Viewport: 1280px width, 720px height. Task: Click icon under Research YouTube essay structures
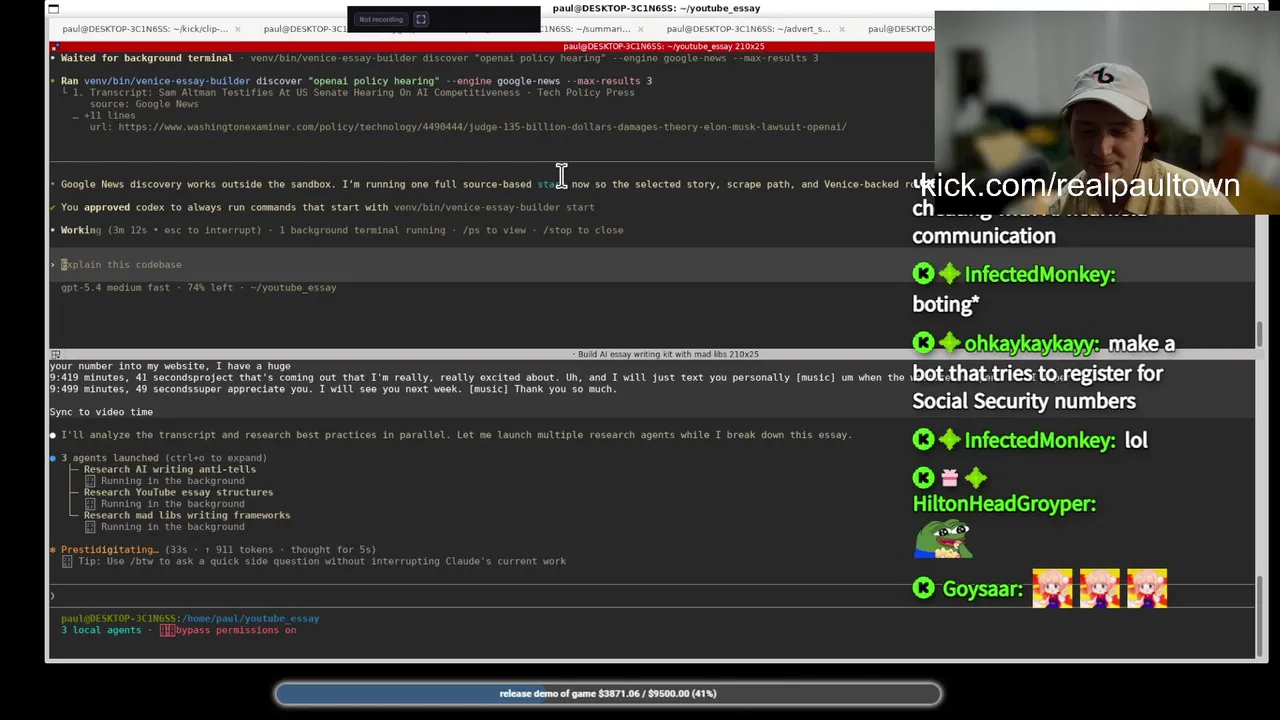(x=90, y=504)
